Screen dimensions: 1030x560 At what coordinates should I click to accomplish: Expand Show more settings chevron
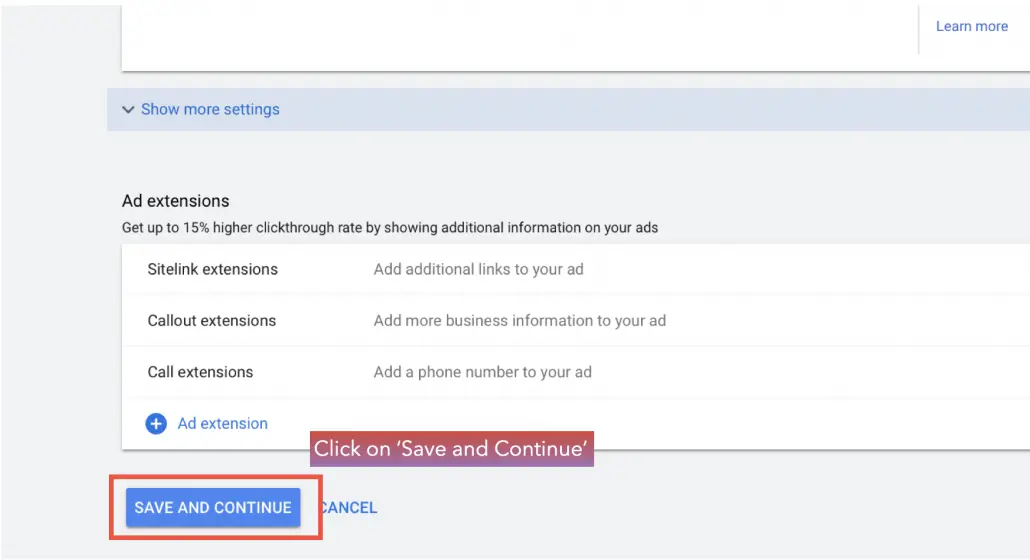128,110
